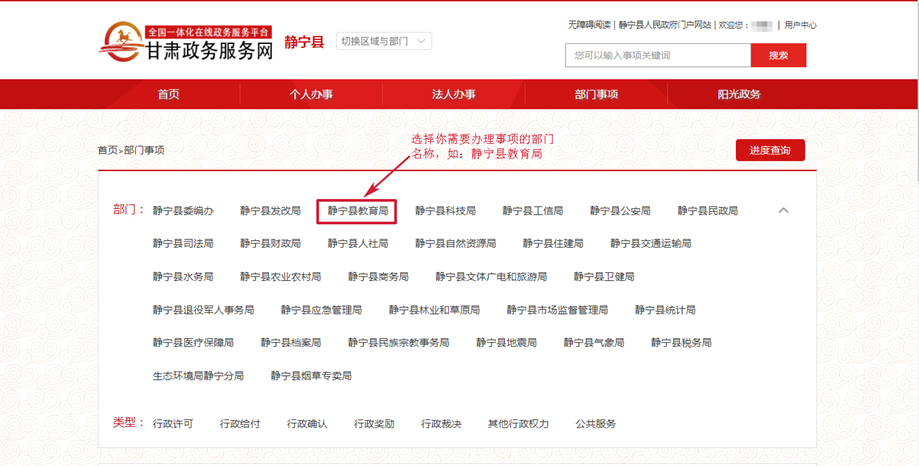Image resolution: width=919 pixels, height=466 pixels.
Task: Open the 部门事项 navigation tab
Action: point(596,94)
